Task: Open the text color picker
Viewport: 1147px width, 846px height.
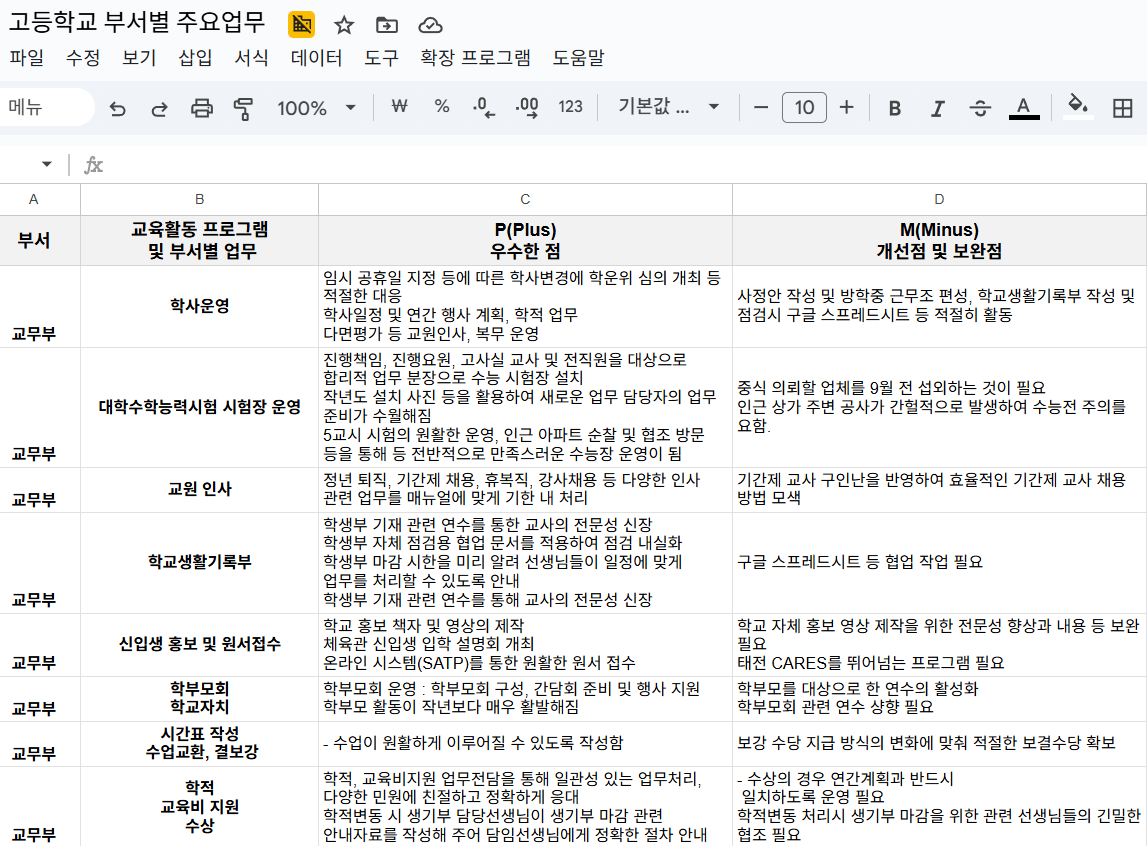Action: coord(1023,108)
